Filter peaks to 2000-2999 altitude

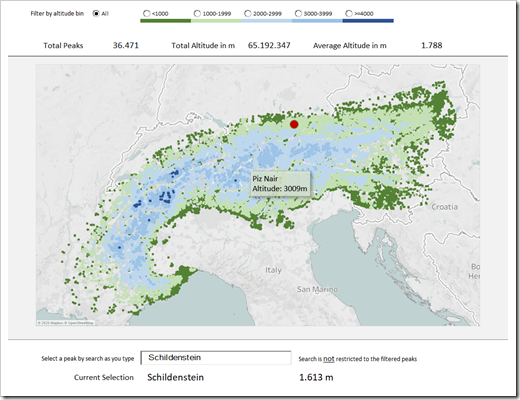point(248,14)
